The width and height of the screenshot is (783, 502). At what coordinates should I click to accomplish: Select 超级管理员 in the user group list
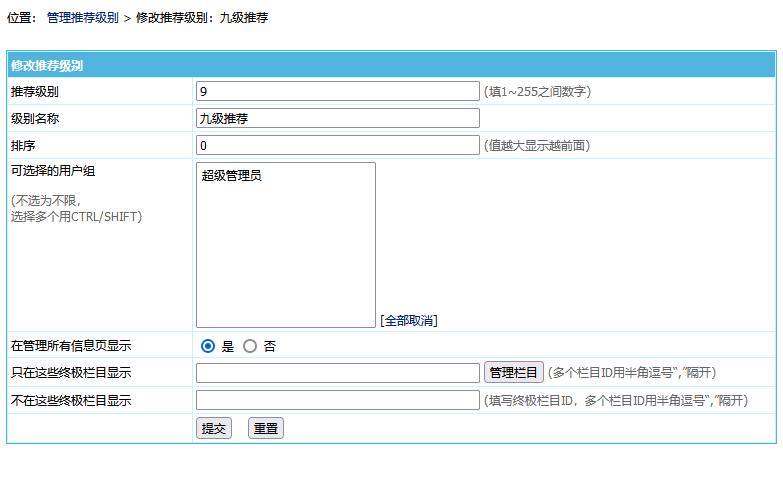[232, 176]
